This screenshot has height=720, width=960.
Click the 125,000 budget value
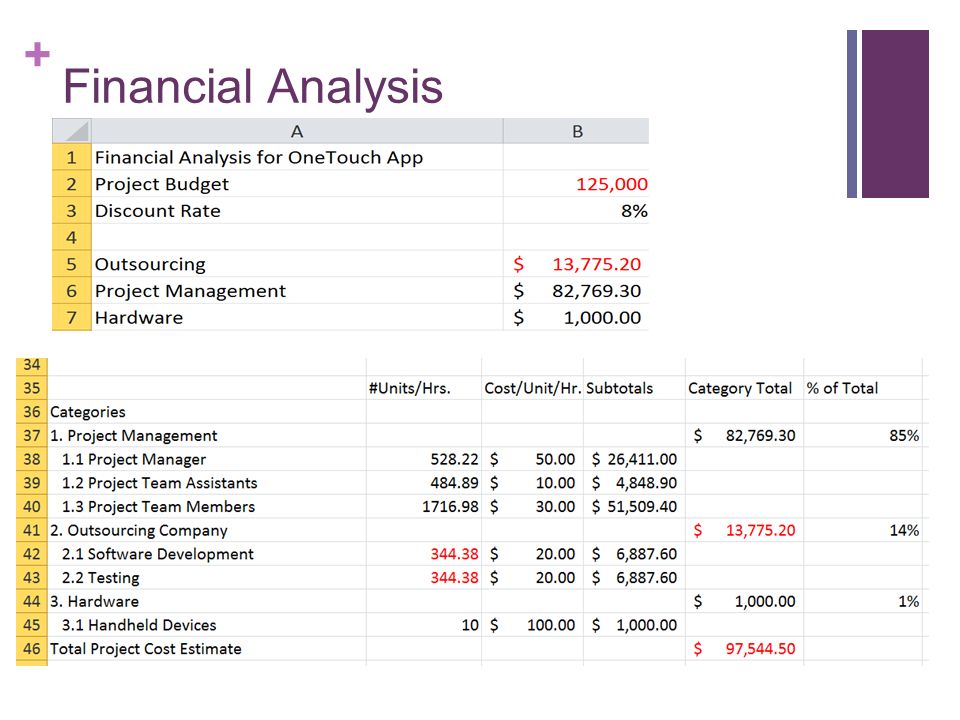click(612, 184)
